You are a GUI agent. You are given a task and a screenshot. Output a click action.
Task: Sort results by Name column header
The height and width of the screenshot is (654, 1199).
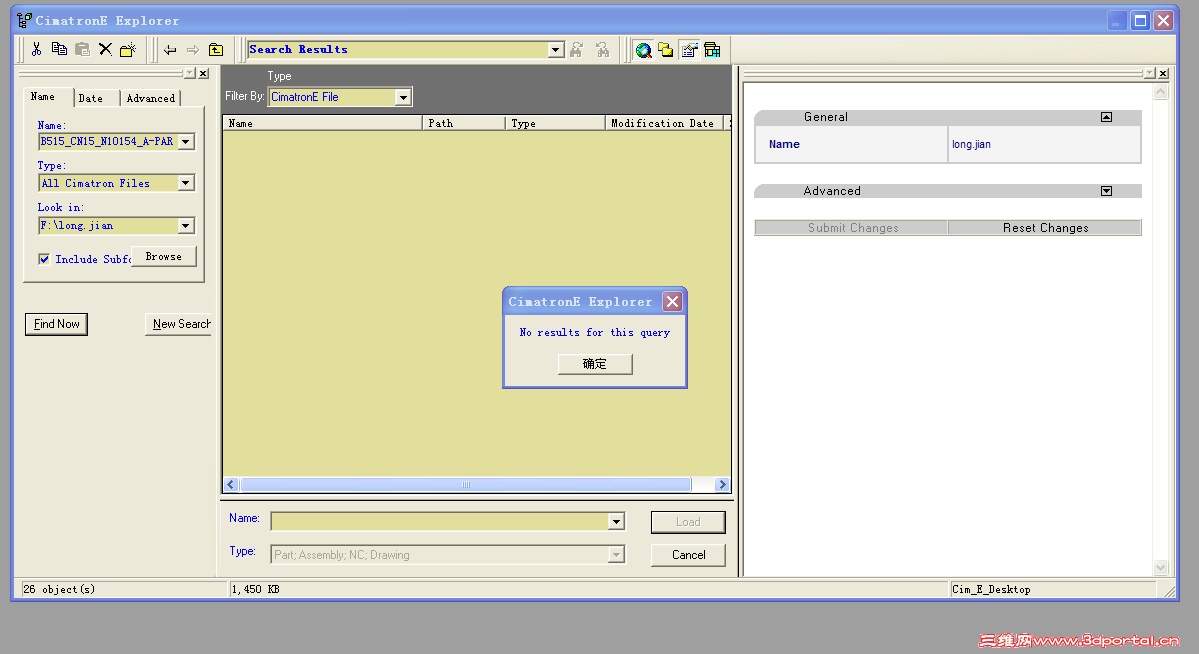point(322,123)
